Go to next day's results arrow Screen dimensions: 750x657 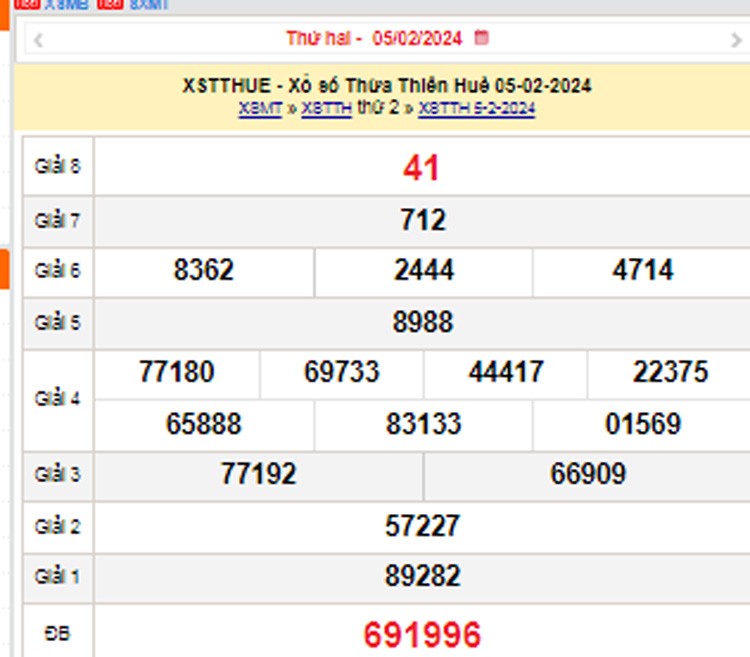(737, 40)
